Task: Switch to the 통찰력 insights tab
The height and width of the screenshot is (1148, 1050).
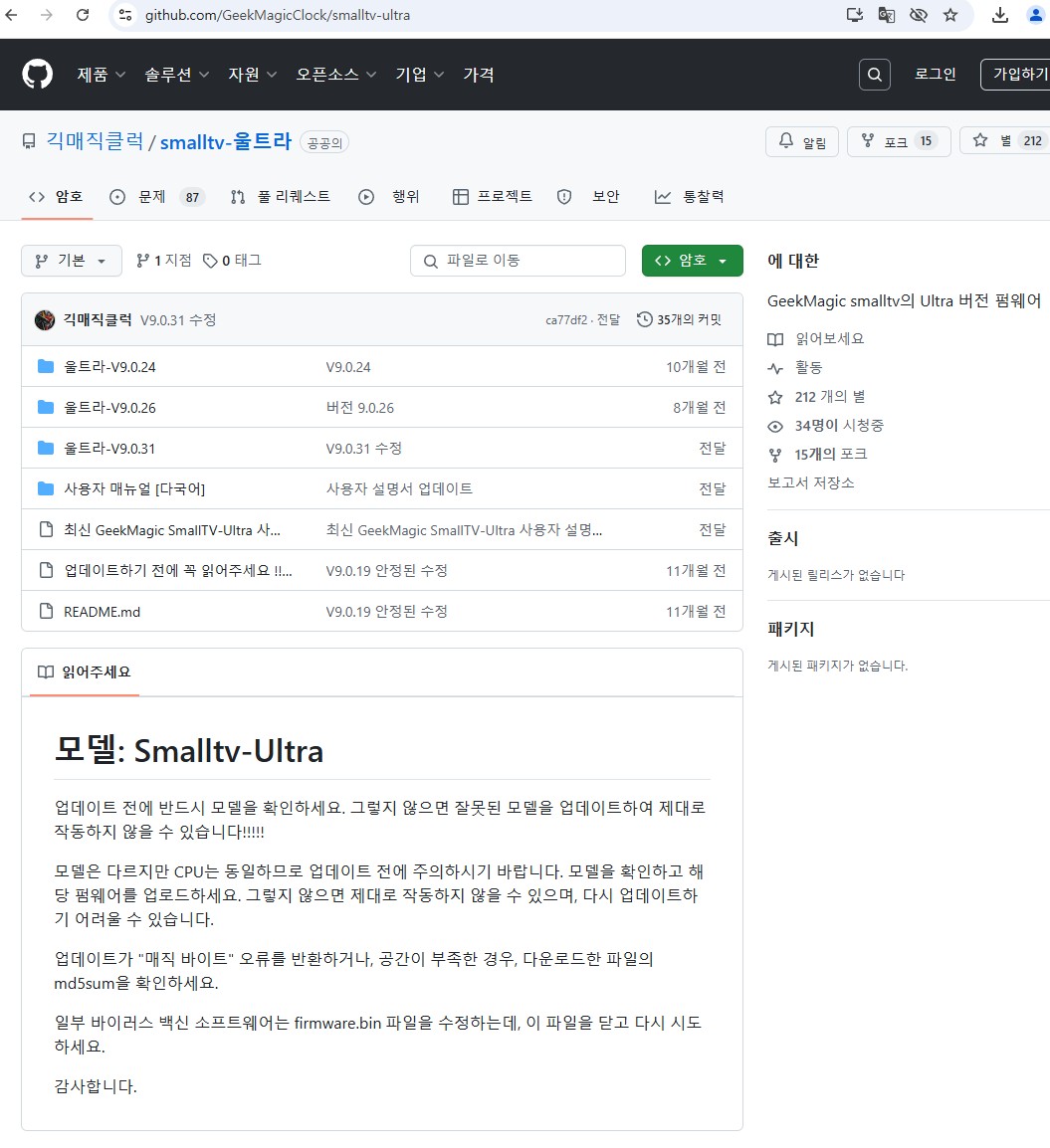Action: [690, 196]
